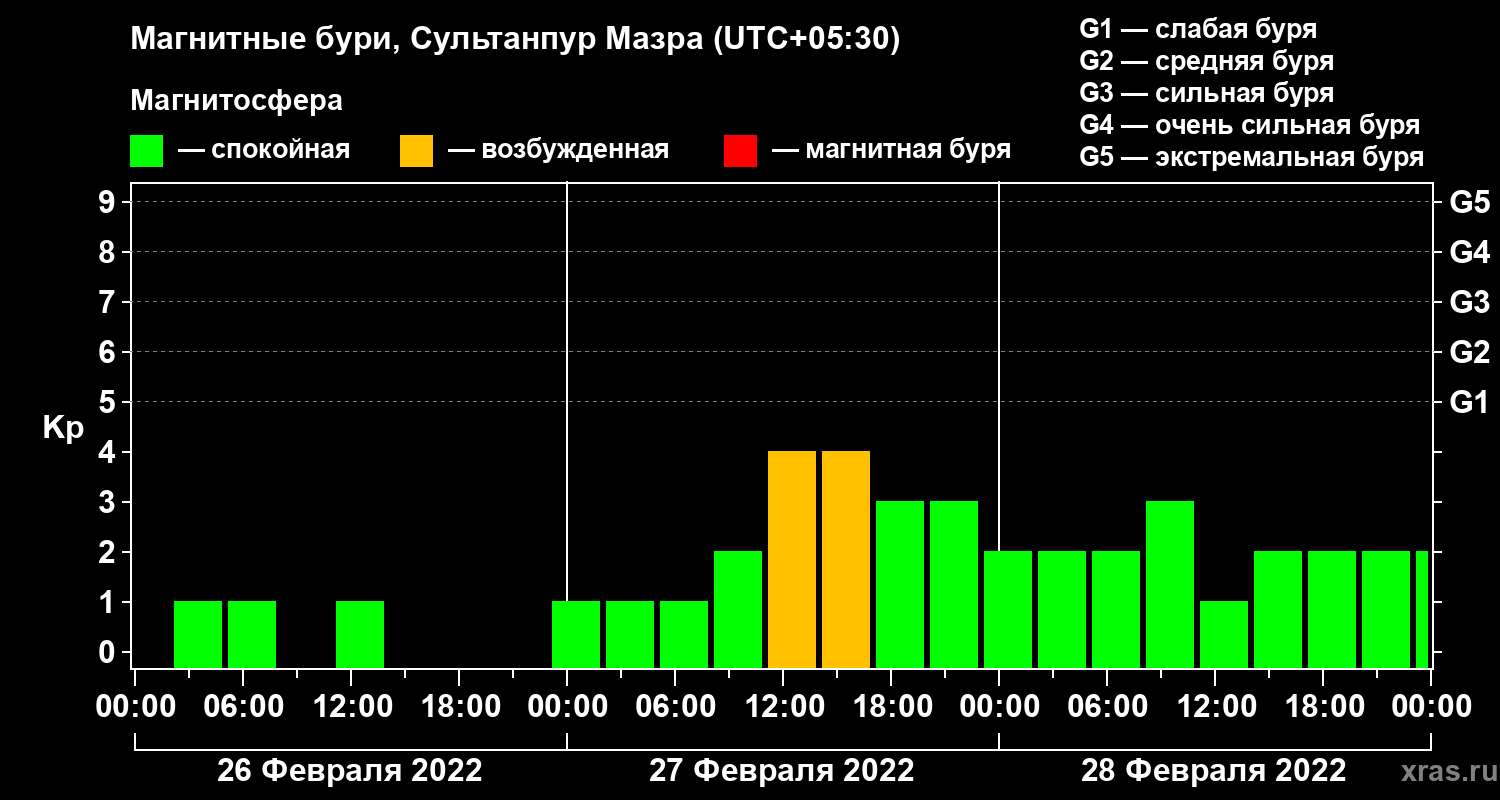Viewport: 1500px width, 800px height.
Task: Select the 'G1 — слабая буря' legend line
Action: [1198, 28]
